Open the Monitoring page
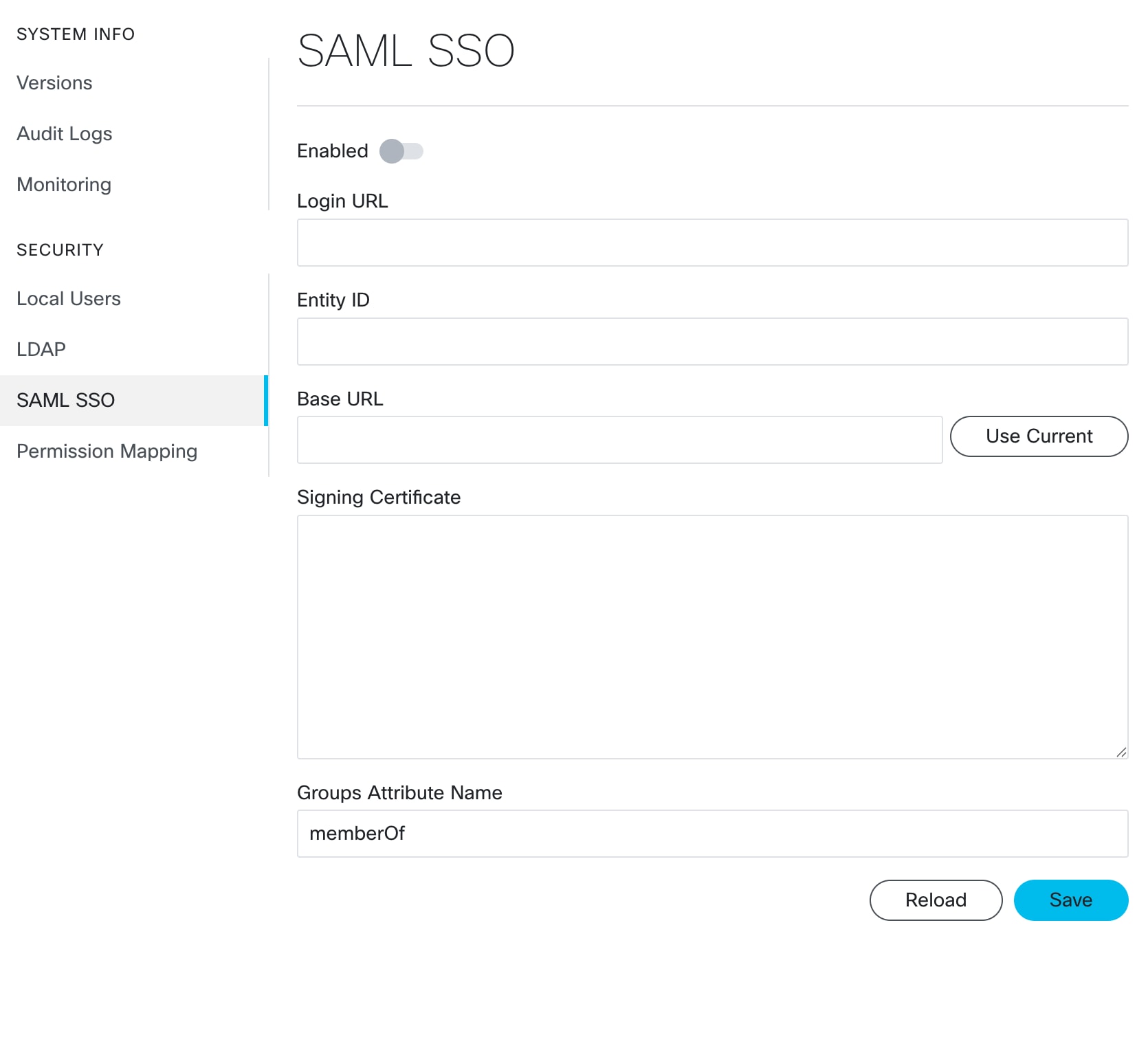Image resolution: width=1148 pixels, height=1057 pixels. tap(63, 185)
